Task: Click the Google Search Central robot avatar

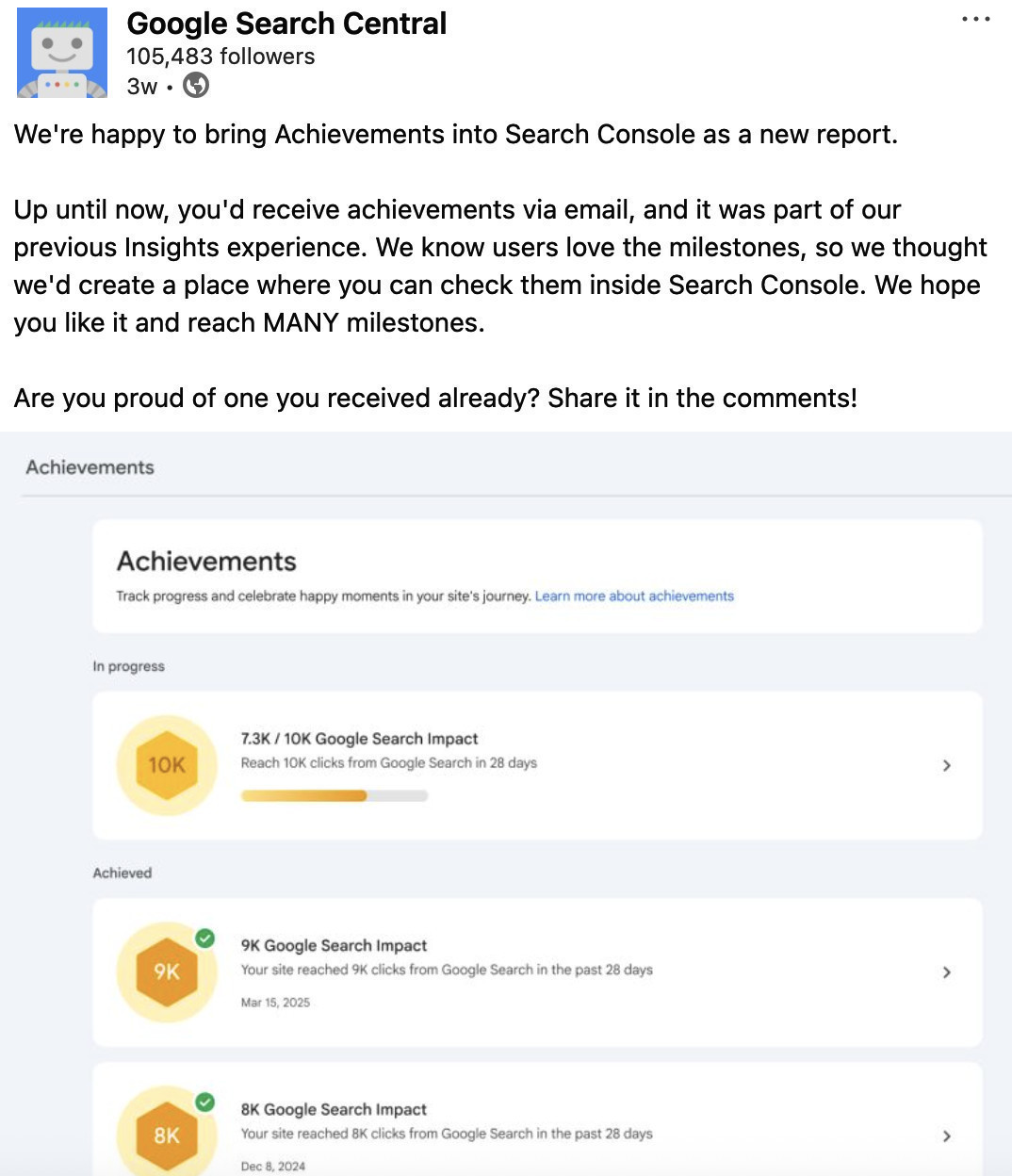Action: pyautogui.click(x=62, y=55)
